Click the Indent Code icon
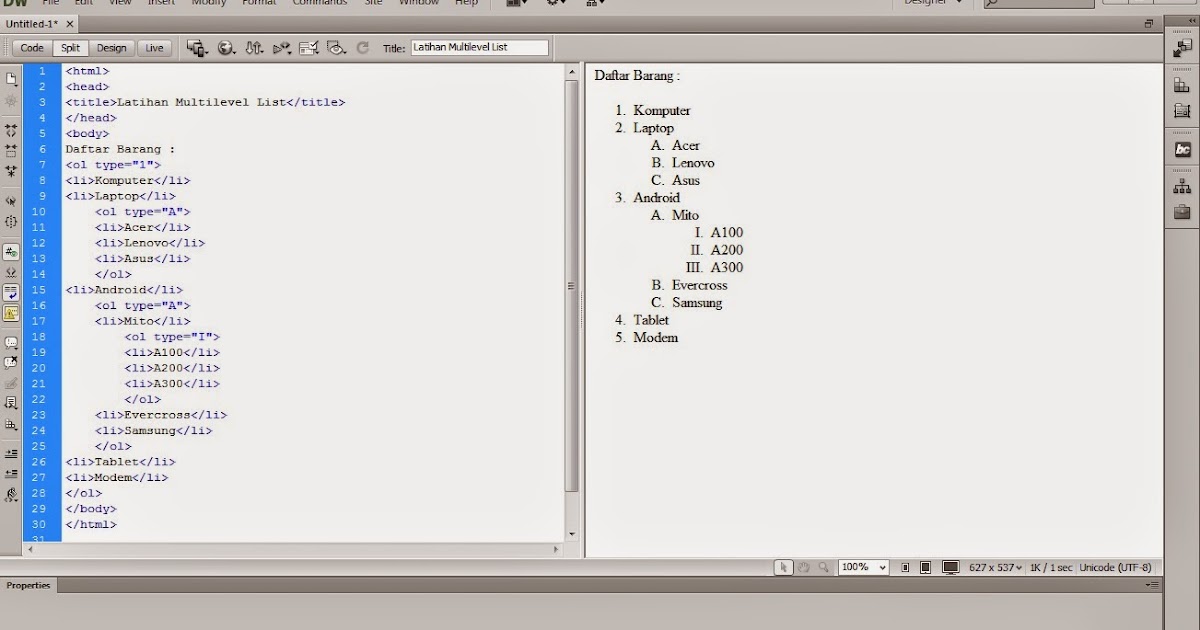Viewport: 1200px width, 630px height. click(11, 453)
